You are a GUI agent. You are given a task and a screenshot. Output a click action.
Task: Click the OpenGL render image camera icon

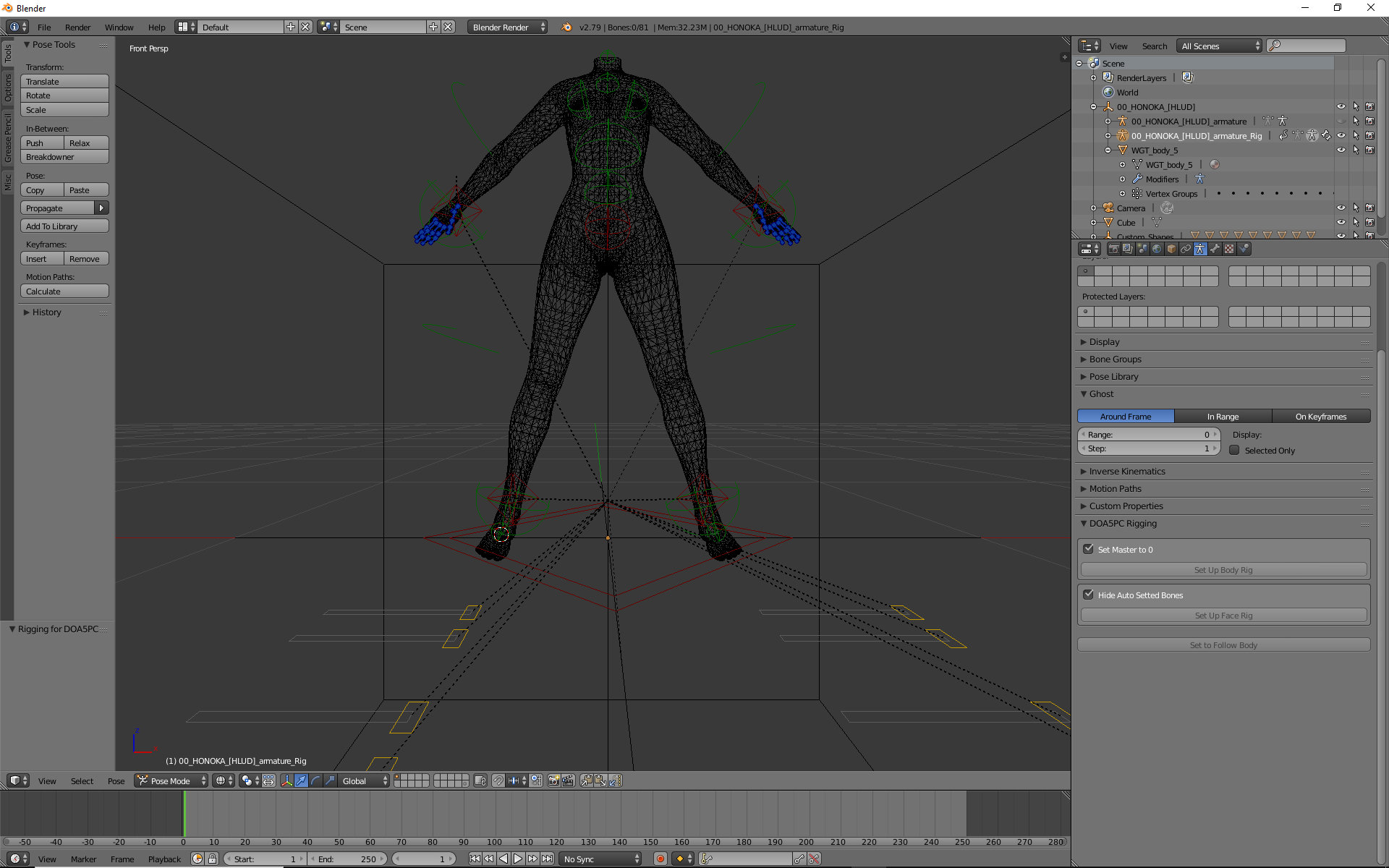click(x=553, y=780)
